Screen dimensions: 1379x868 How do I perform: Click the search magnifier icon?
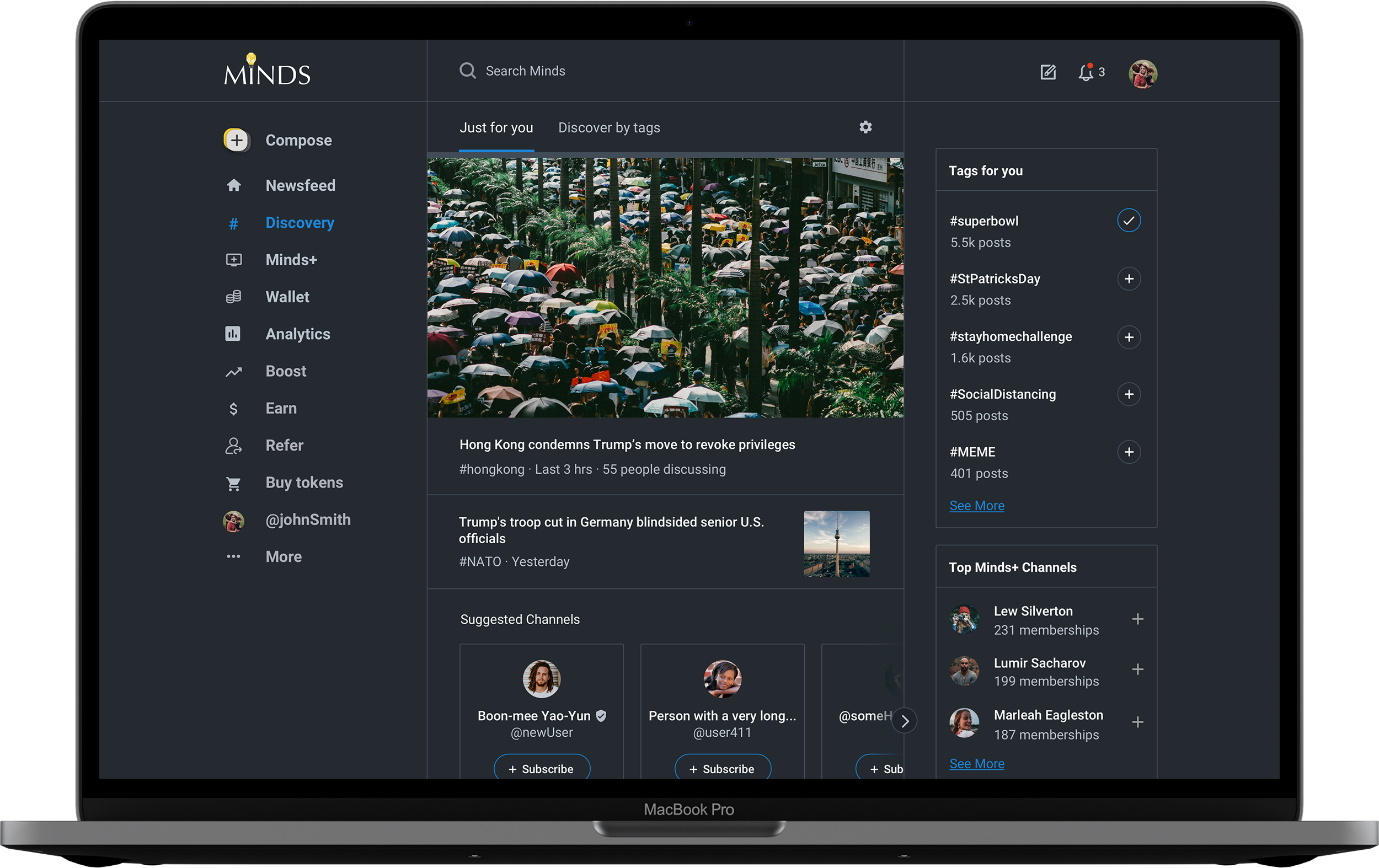467,71
